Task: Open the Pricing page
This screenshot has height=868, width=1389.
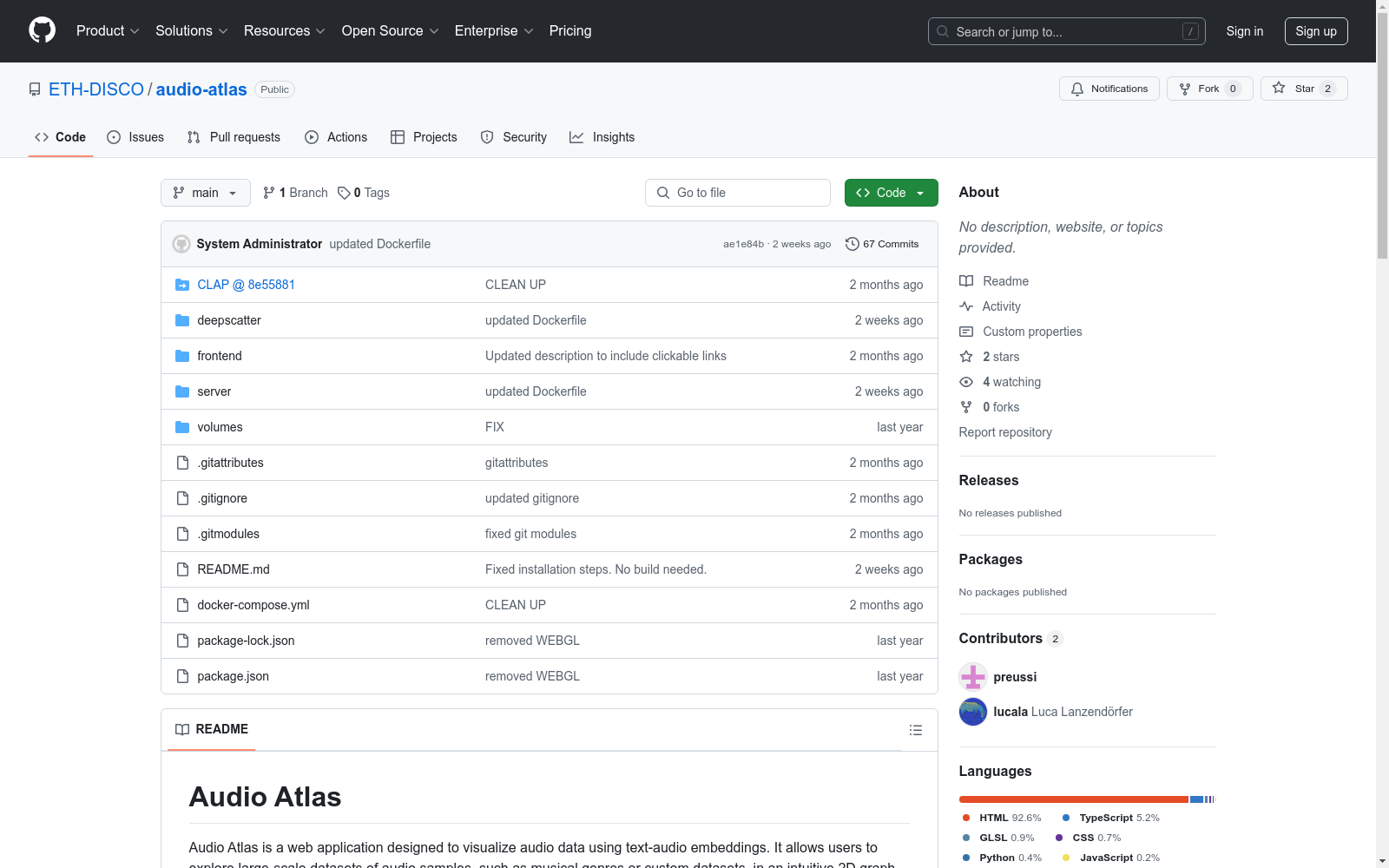Action: point(570,30)
